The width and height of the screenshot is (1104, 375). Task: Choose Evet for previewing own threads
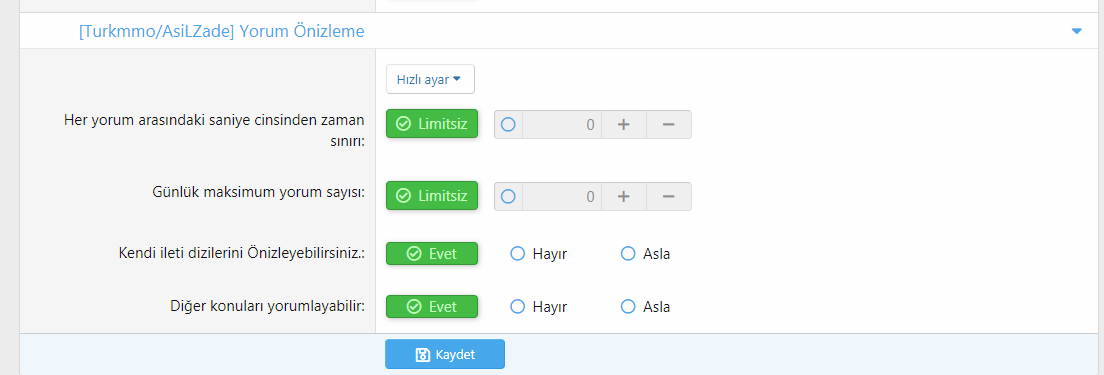432,253
